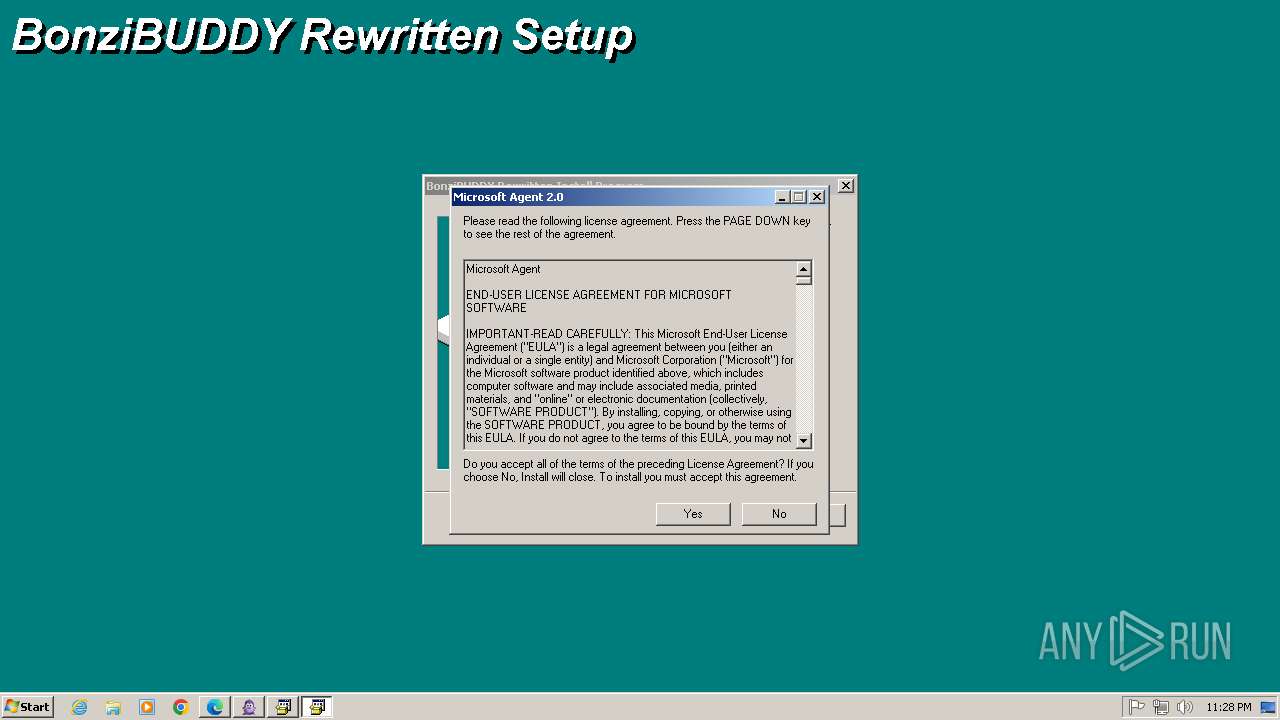Launch Google Chrome from the taskbar
Viewport: 1280px width, 720px height.
point(181,707)
